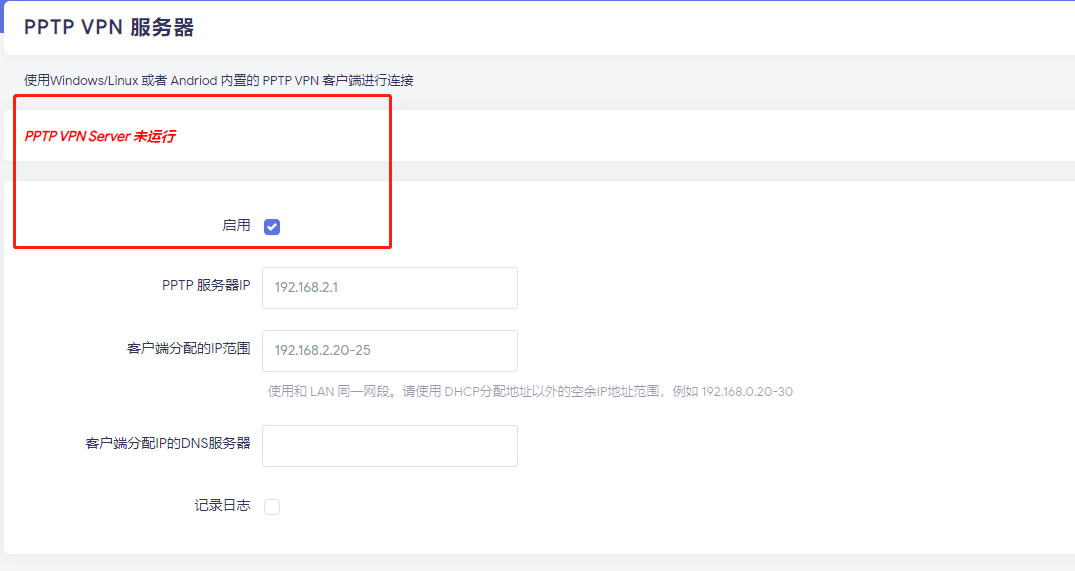Click the 客户端分配IP的DNS服务器 label
1075x571 pixels.
[x=168, y=443]
